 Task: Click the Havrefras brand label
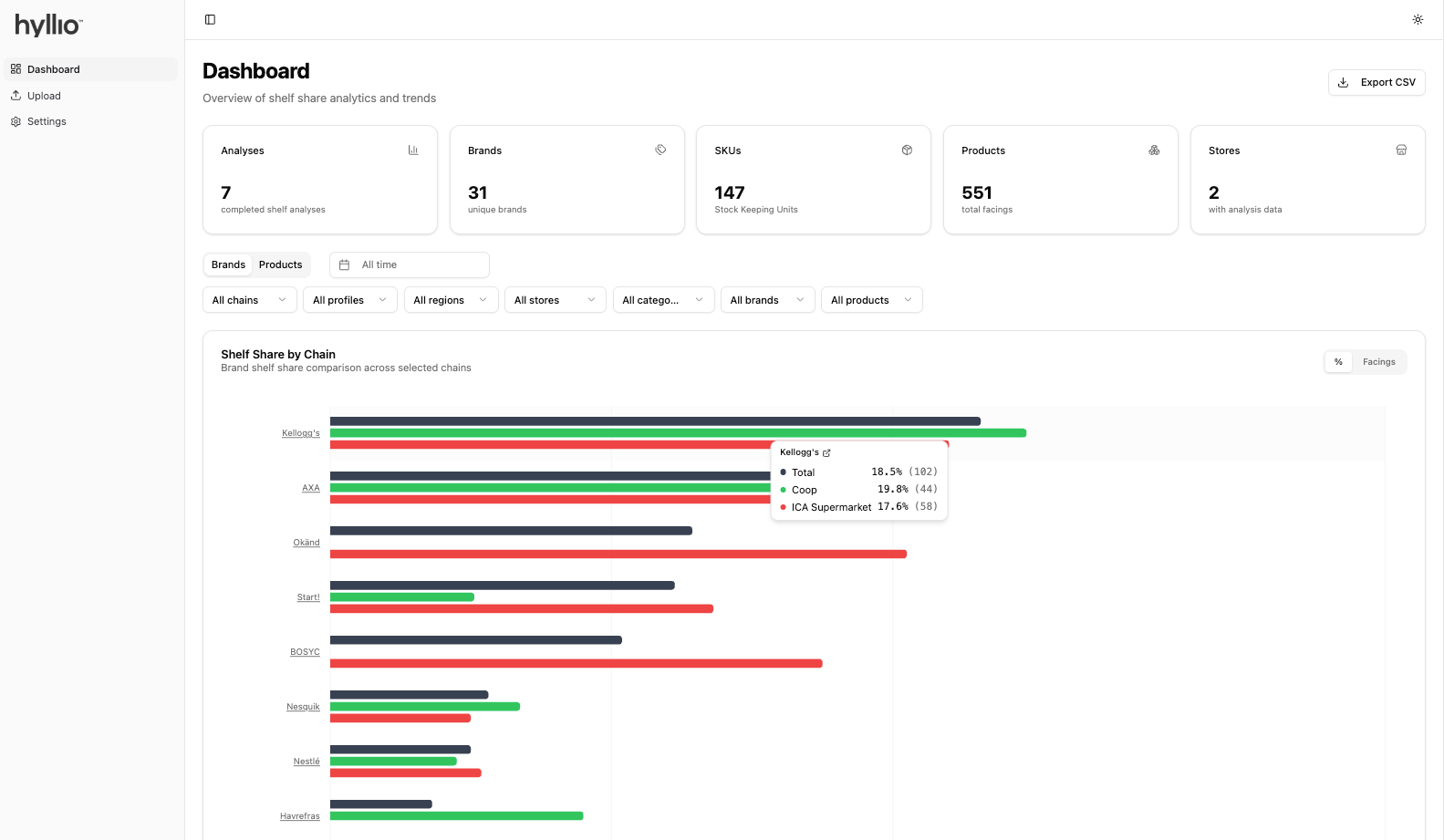coord(300,816)
